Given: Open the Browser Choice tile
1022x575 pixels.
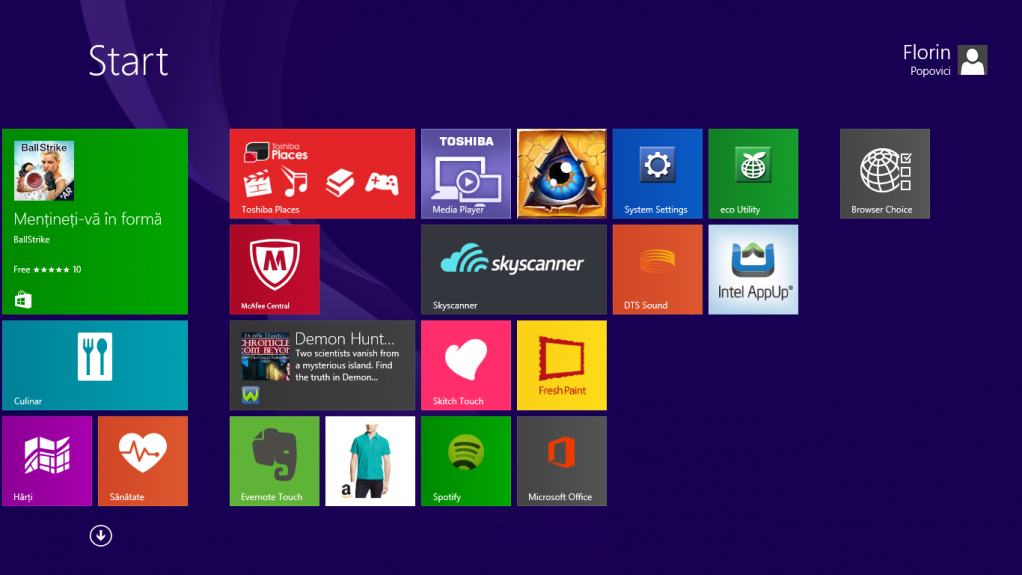Looking at the screenshot, I should pos(884,173).
